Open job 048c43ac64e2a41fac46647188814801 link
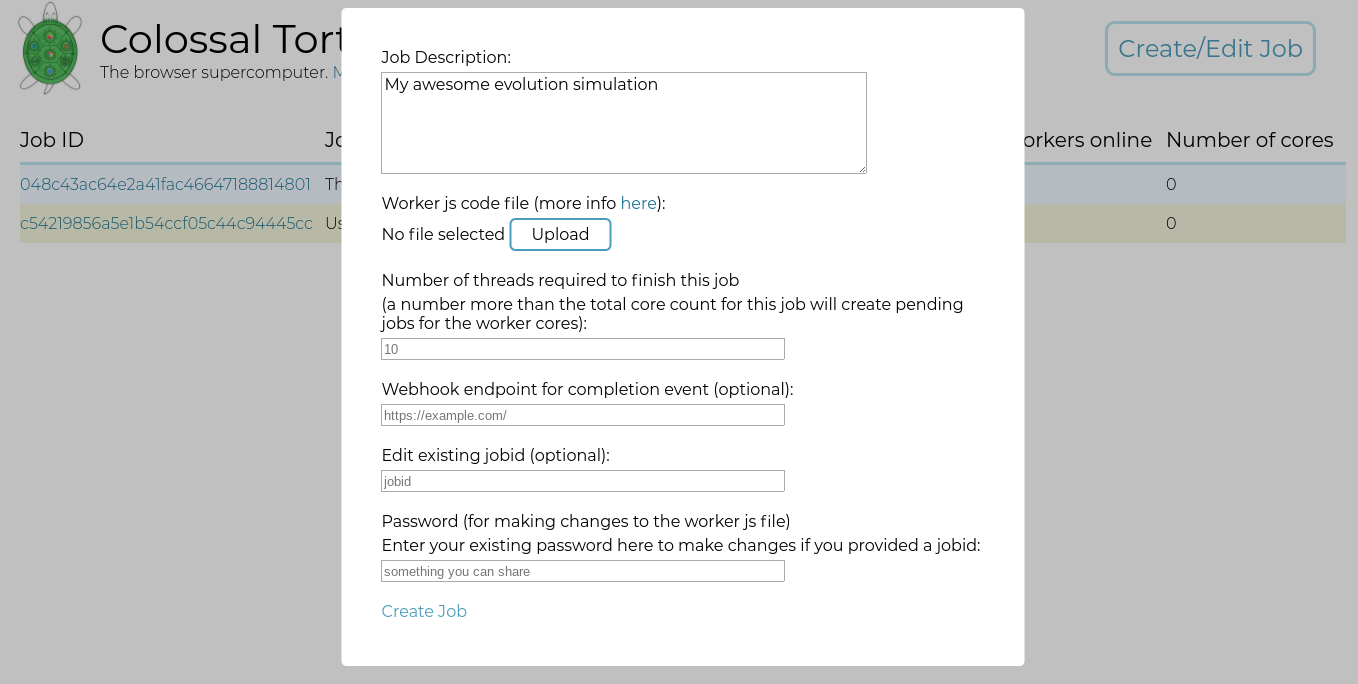This screenshot has width=1358, height=684. tap(165, 184)
